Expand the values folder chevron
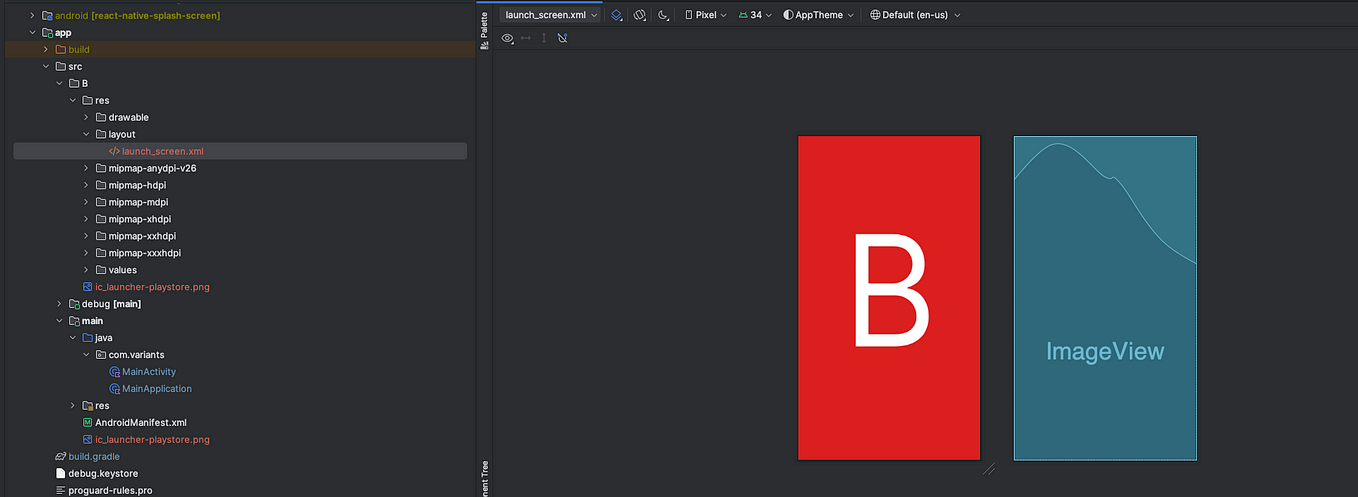The image size is (1358, 497). pyautogui.click(x=86, y=270)
